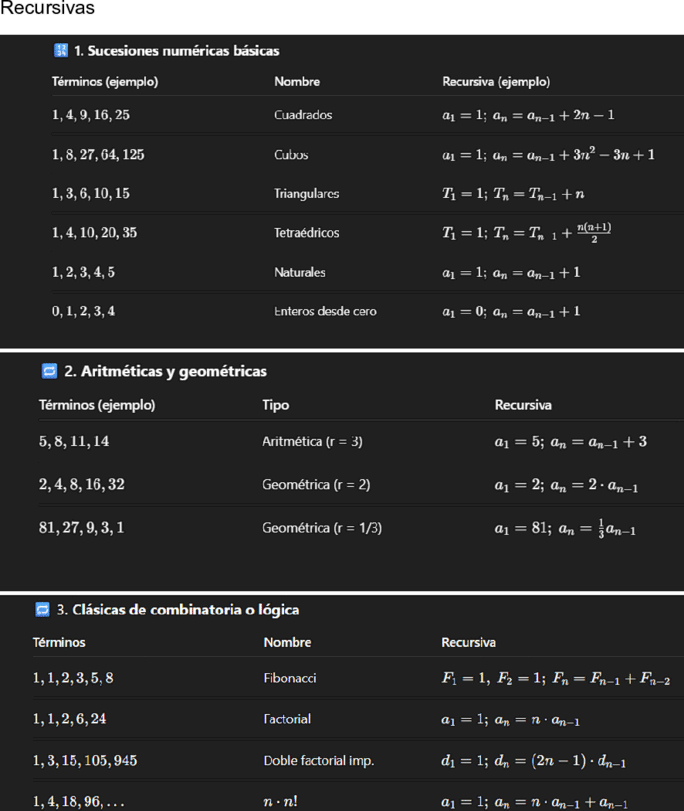Click the loop icon beside Clásicas de combinatoria
The height and width of the screenshot is (811, 684).
point(42,609)
